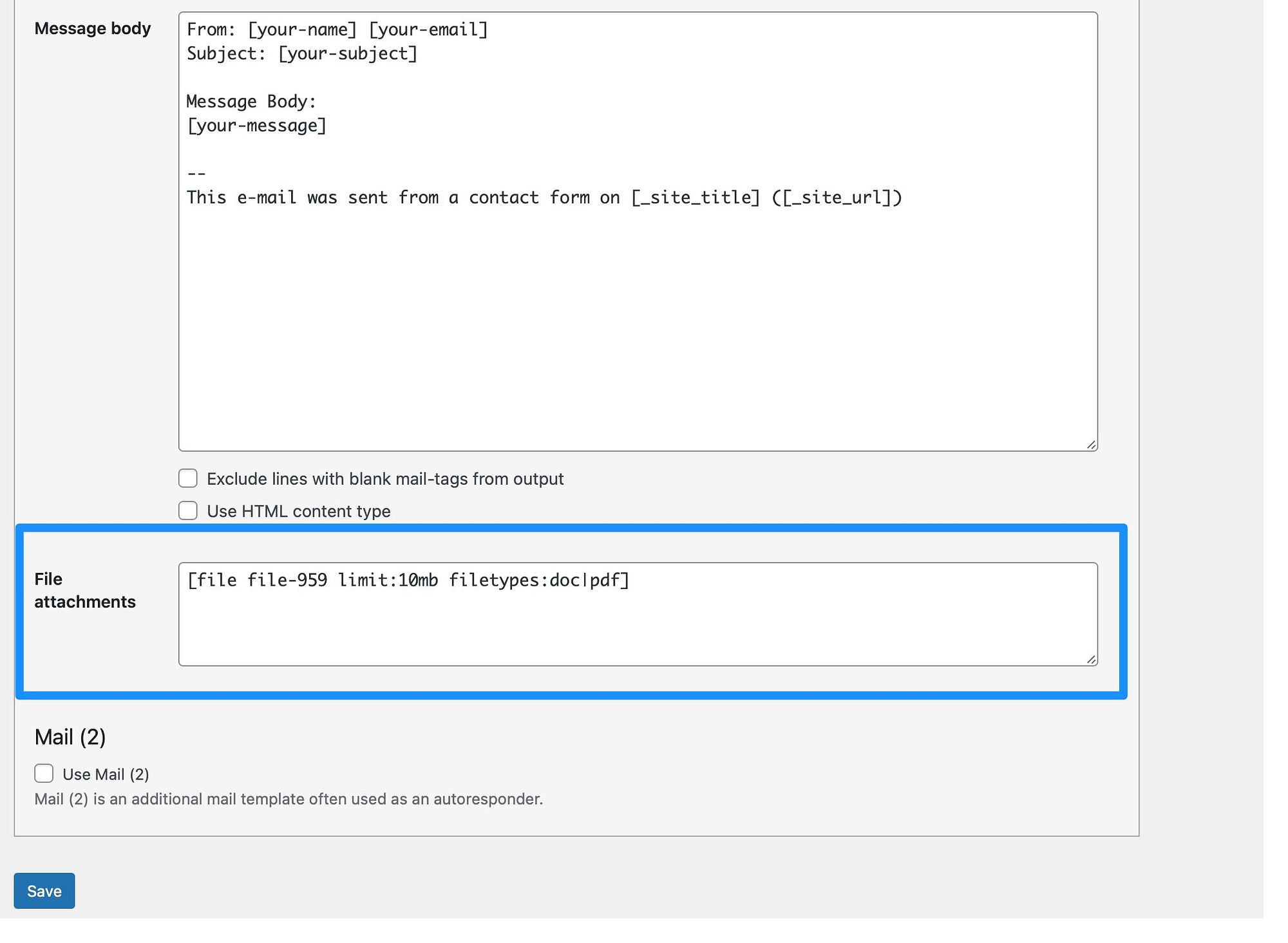Resize the message body textarea handle
This screenshot has height=943, width=1288.
click(1091, 444)
